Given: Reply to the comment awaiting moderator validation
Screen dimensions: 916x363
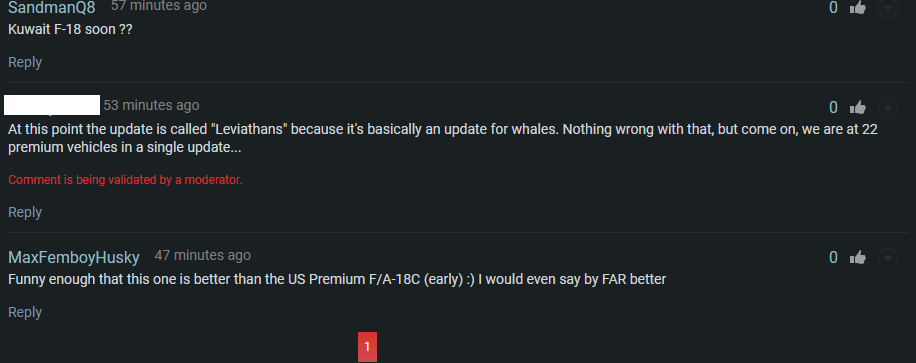Looking at the screenshot, I should point(25,212).
